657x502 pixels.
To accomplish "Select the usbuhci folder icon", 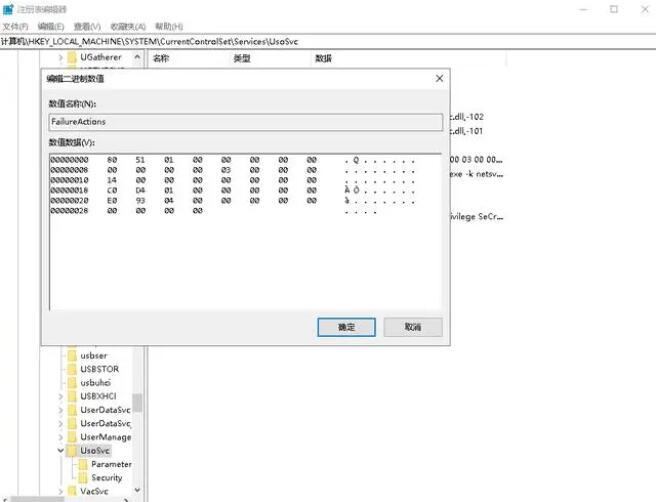I will pos(72,383).
